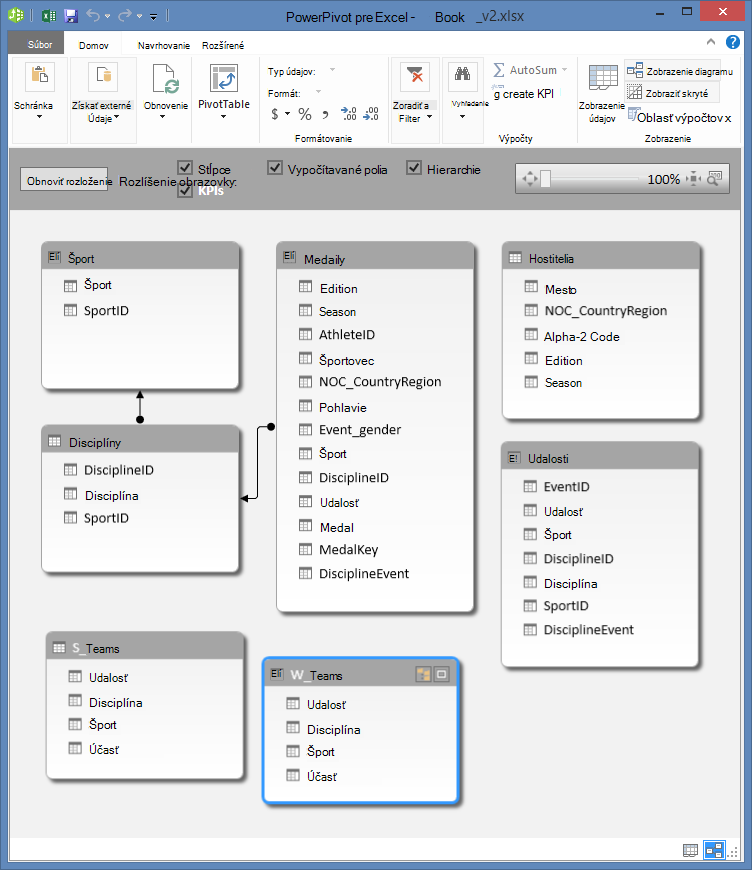Expand the Obnovenie dropdown arrow
Viewport: 752px width, 870px height.
pos(163,117)
